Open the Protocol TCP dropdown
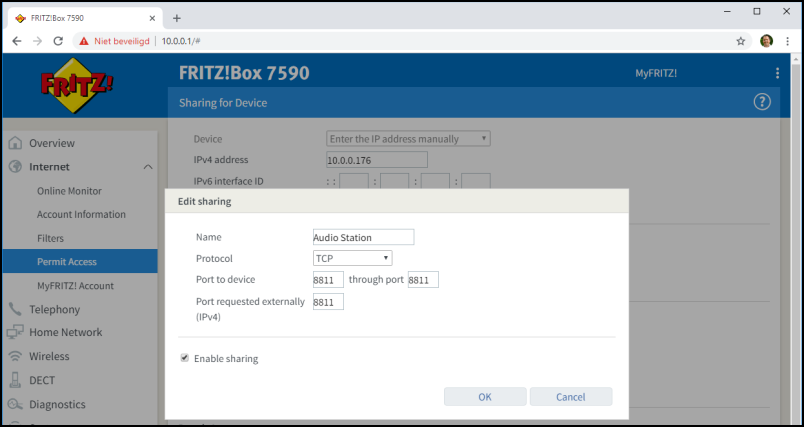The image size is (804, 427). click(x=353, y=258)
